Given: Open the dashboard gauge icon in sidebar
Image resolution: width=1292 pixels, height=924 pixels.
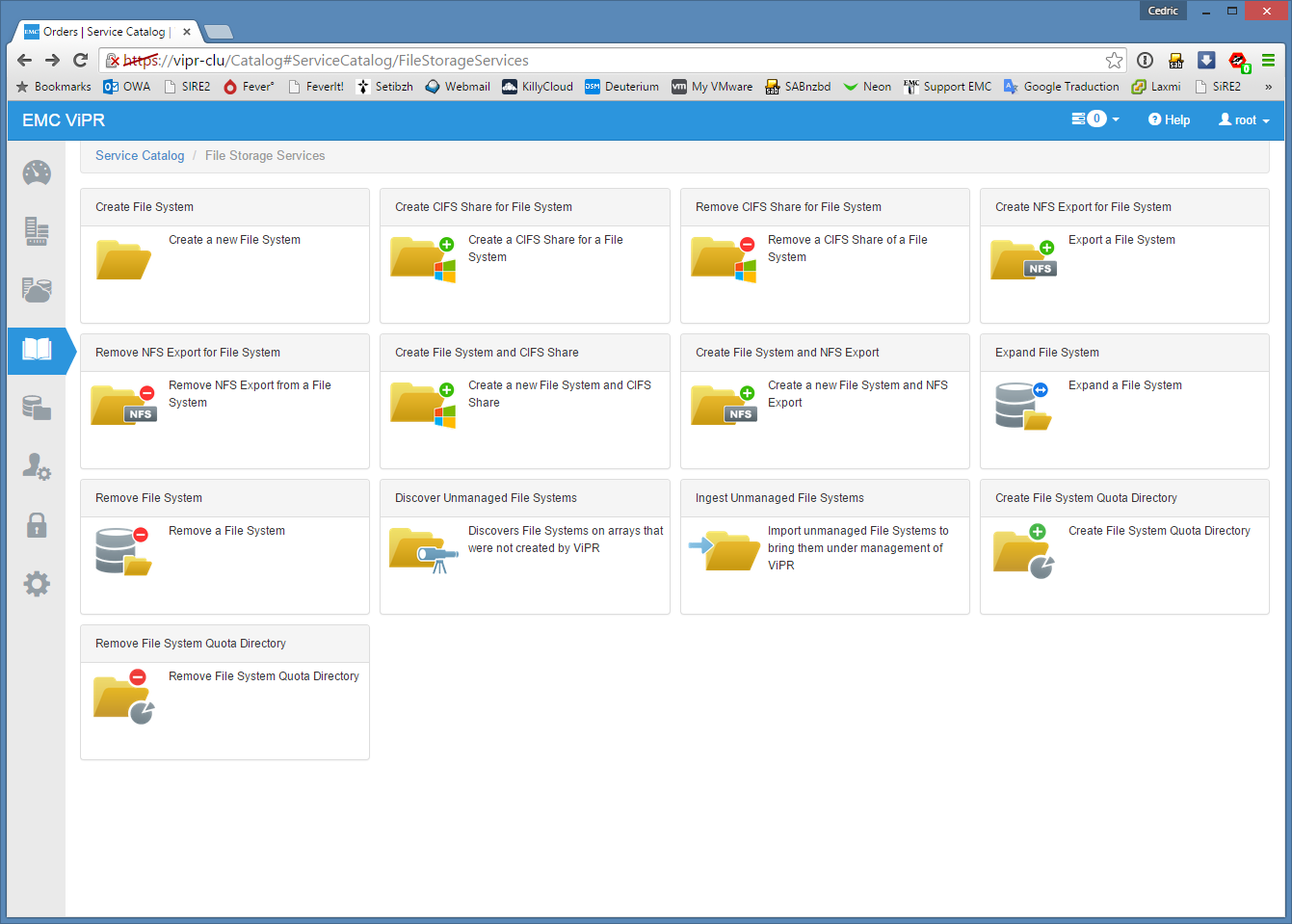Looking at the screenshot, I should (37, 173).
